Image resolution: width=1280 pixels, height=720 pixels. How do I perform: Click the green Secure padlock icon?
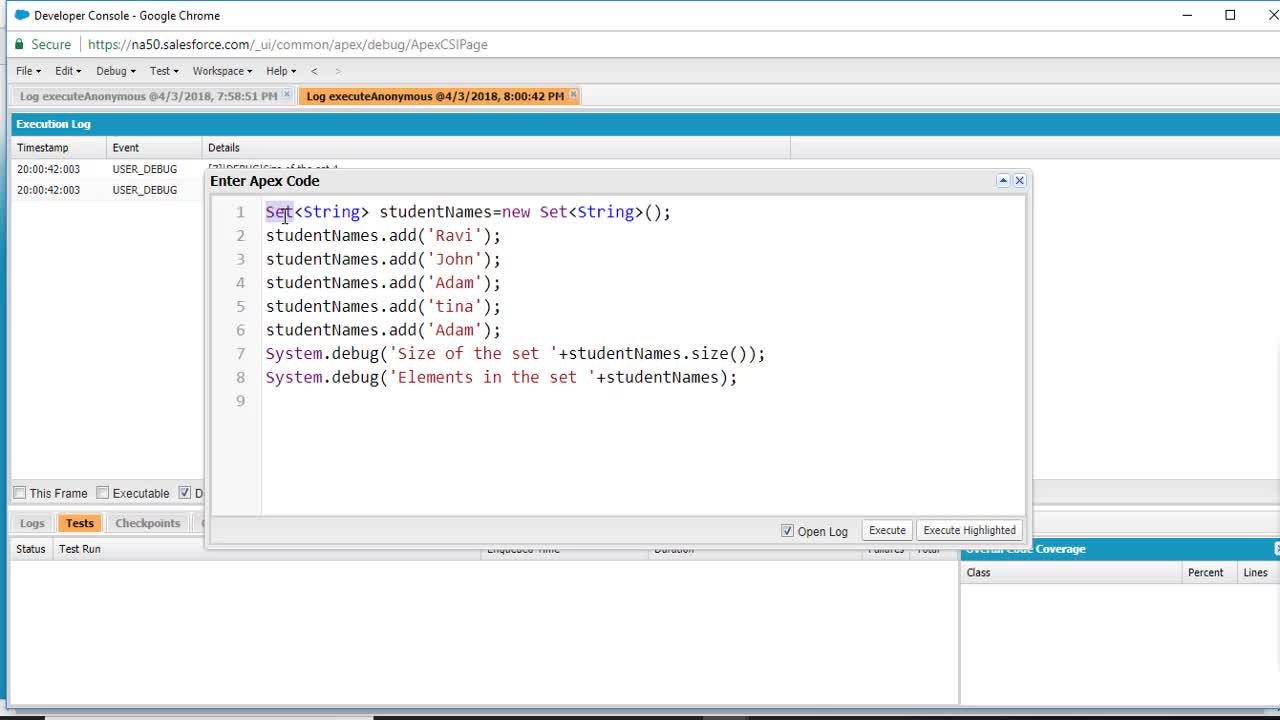pos(19,44)
